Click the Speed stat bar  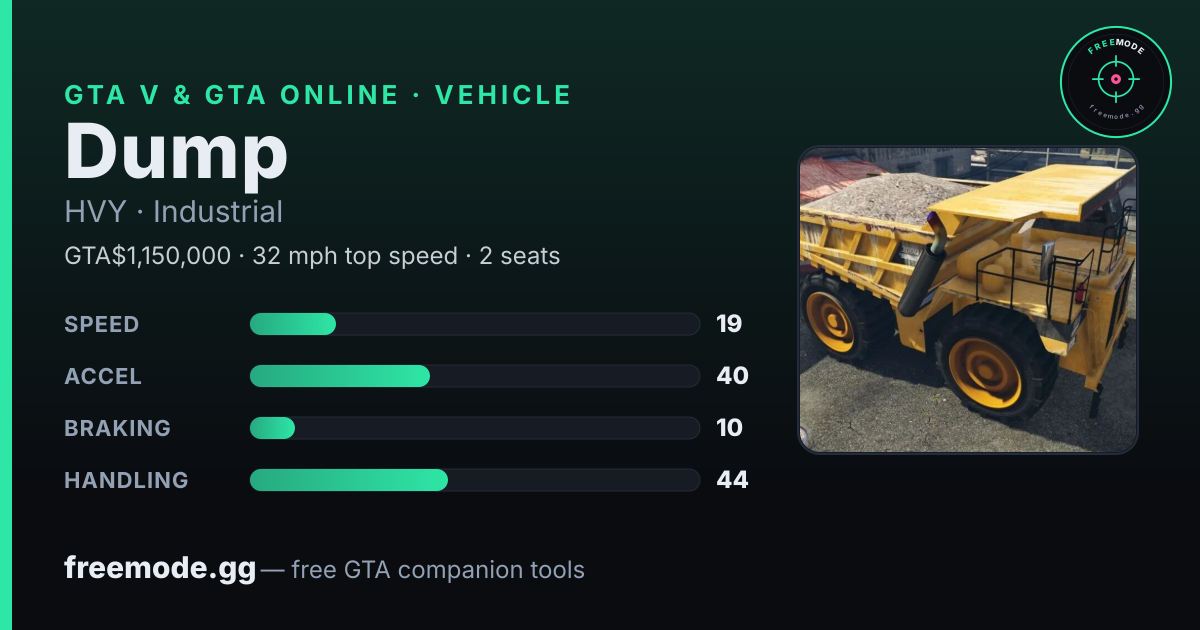click(474, 324)
